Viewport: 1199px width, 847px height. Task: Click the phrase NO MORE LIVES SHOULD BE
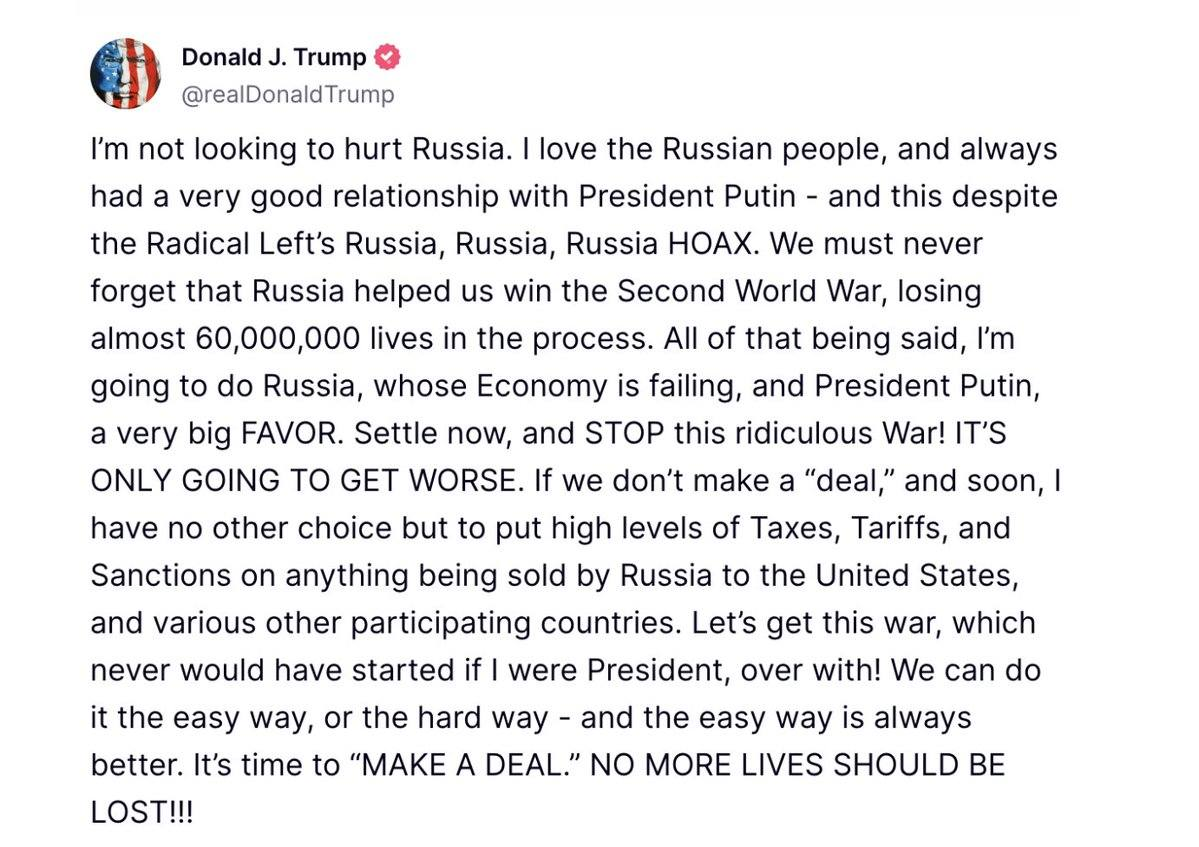pyautogui.click(x=798, y=765)
